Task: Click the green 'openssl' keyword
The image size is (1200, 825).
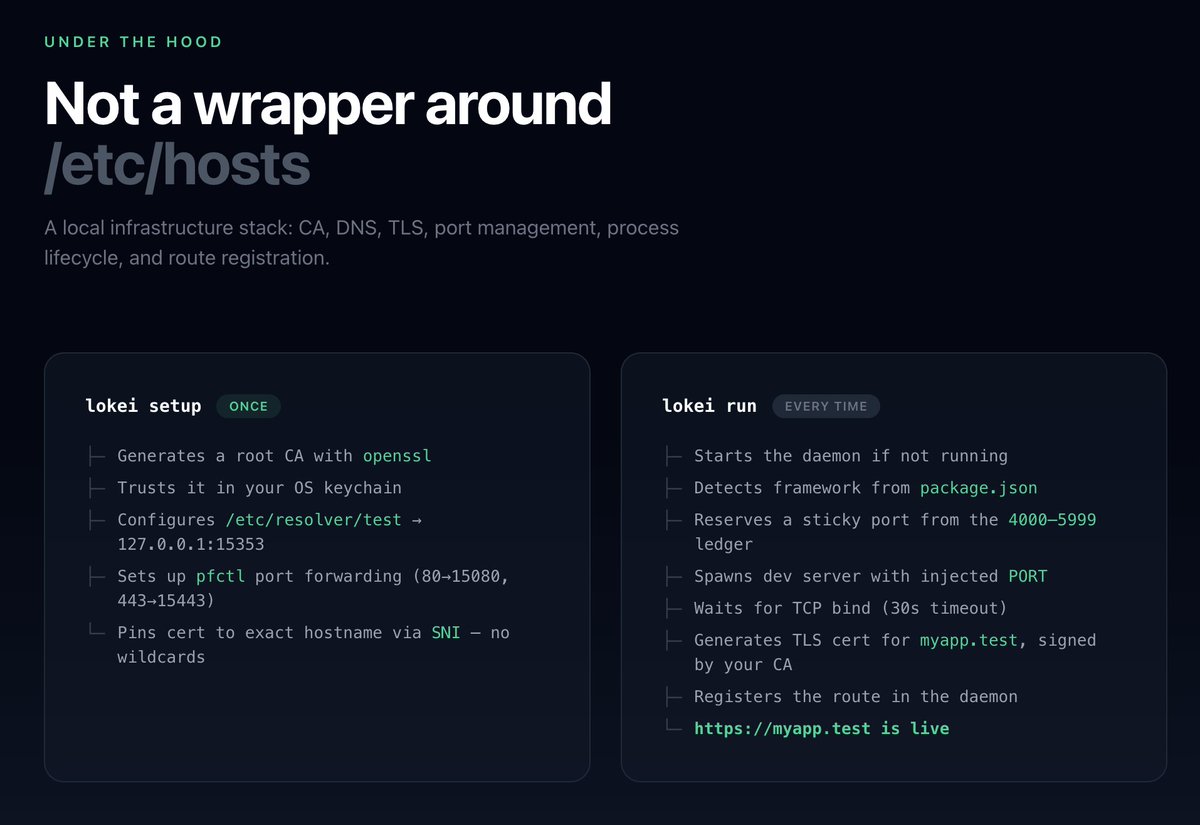Action: (x=396, y=456)
